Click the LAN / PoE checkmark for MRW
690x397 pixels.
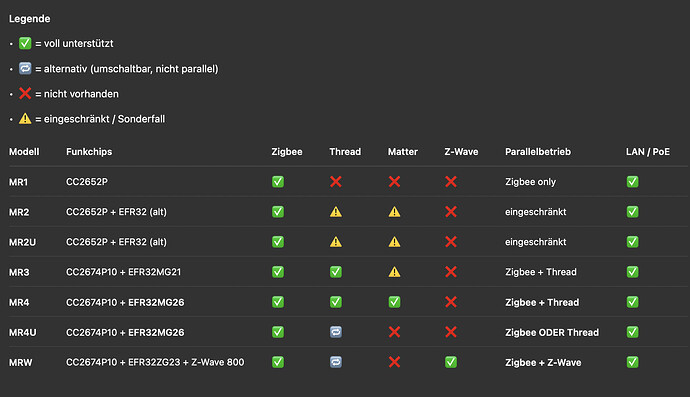click(x=632, y=362)
